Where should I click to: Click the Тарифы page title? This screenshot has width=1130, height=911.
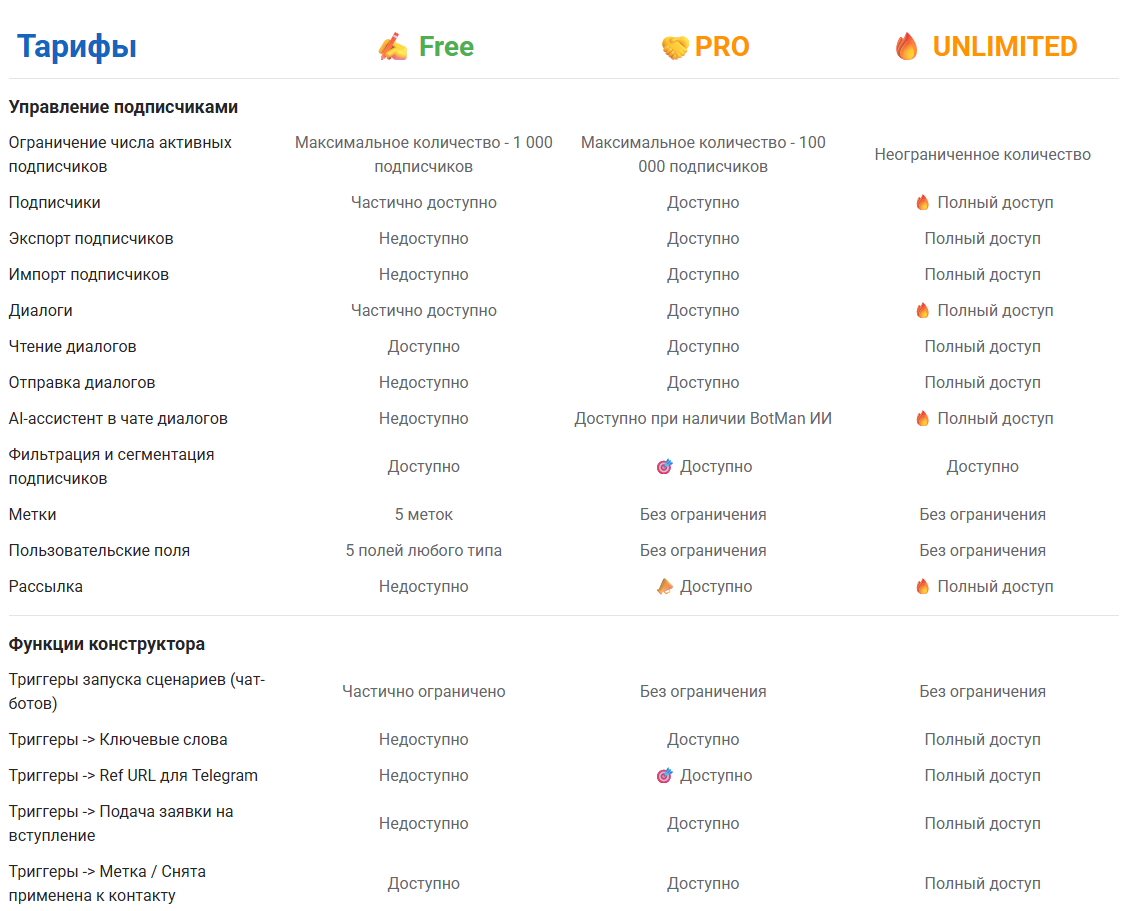pos(77,47)
